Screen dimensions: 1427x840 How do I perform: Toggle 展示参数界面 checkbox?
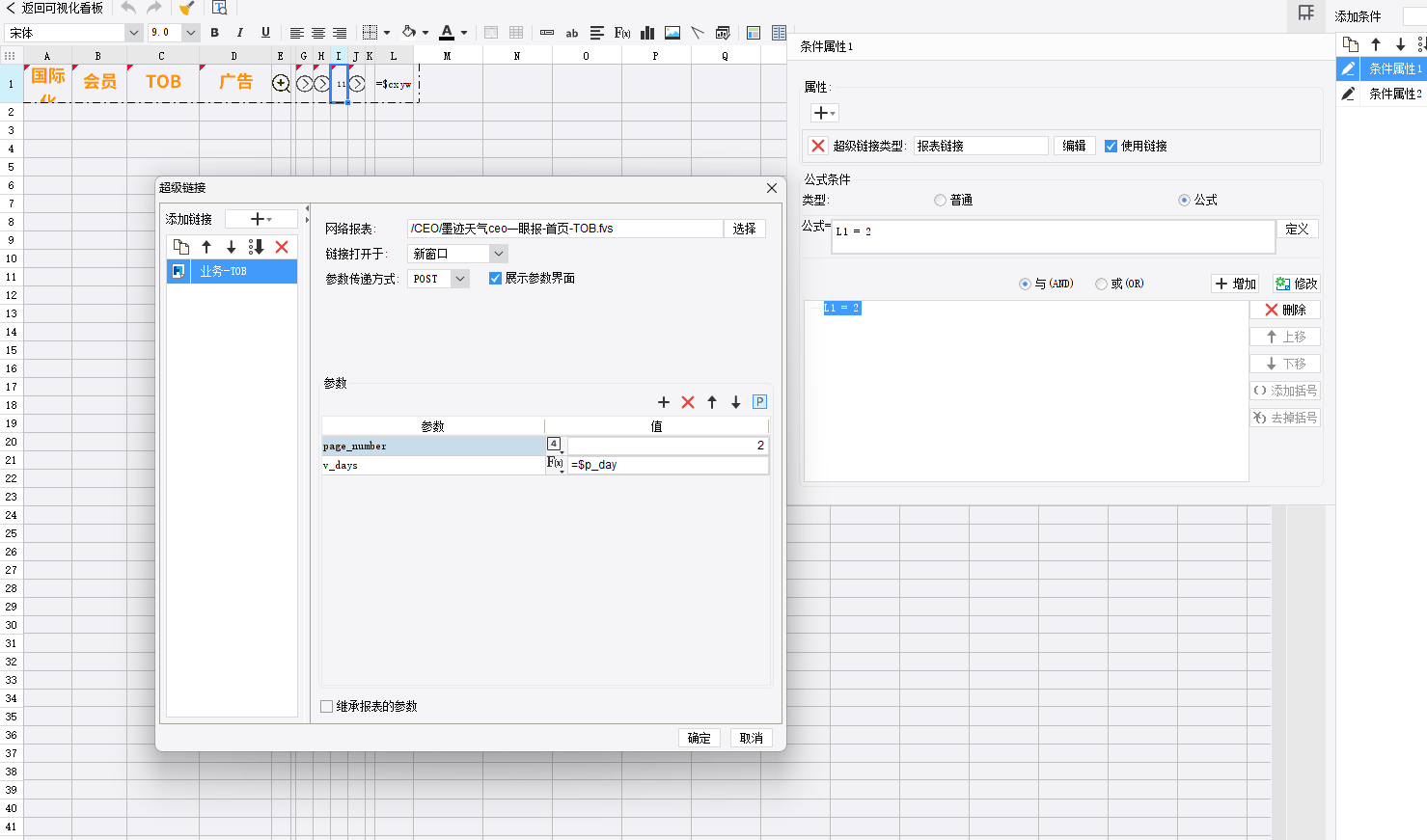pyautogui.click(x=495, y=279)
